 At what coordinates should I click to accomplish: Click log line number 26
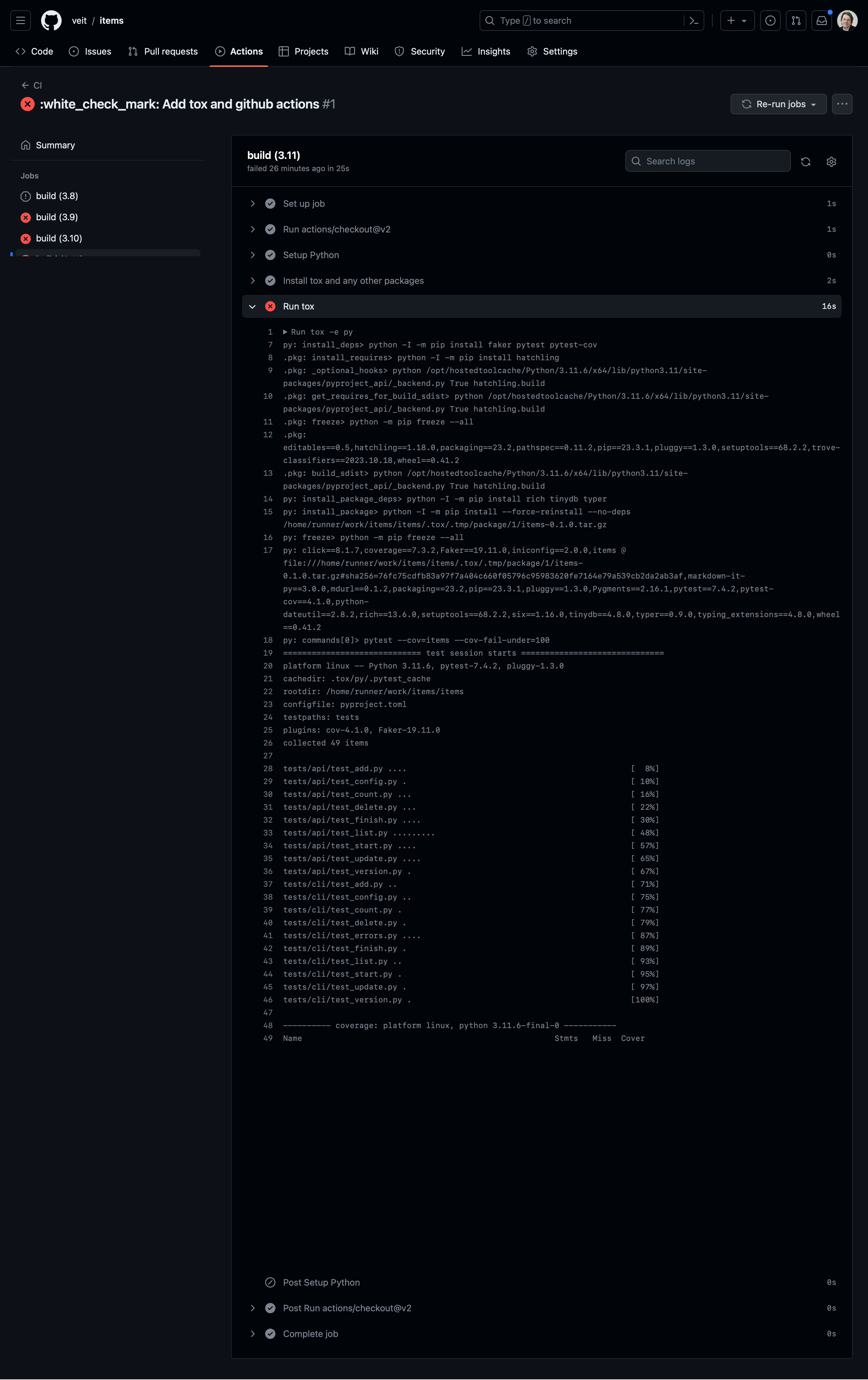coord(268,743)
